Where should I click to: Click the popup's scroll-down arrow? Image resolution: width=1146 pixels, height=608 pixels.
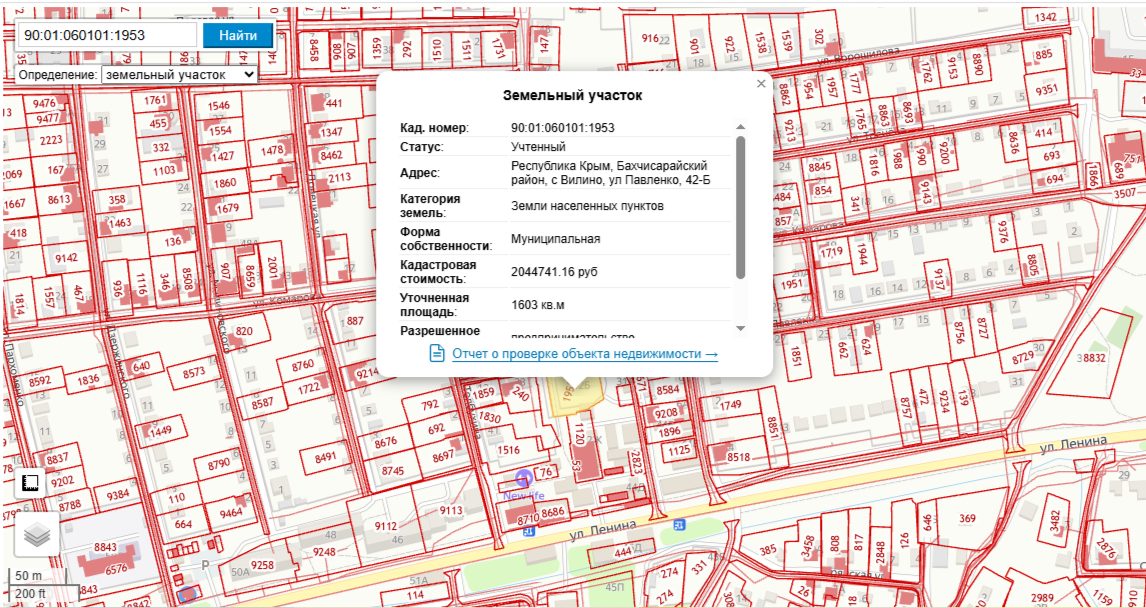tap(740, 328)
